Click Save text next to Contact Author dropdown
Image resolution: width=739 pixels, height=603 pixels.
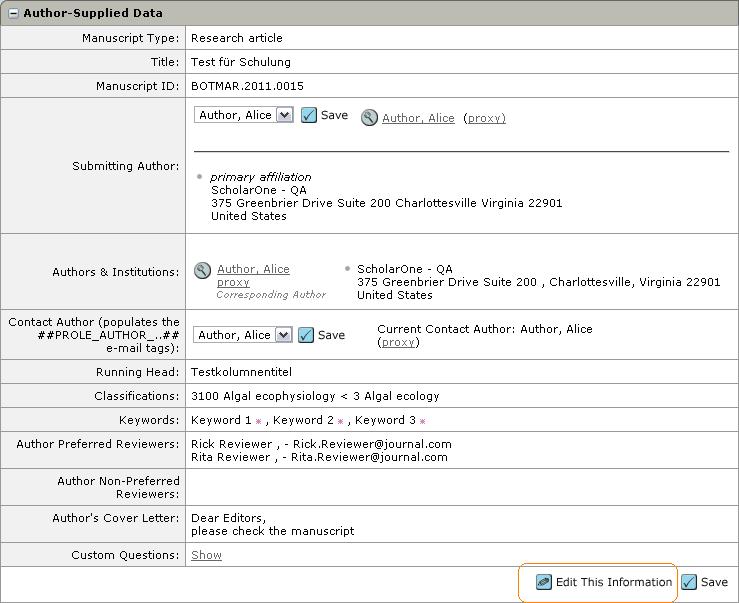(331, 335)
